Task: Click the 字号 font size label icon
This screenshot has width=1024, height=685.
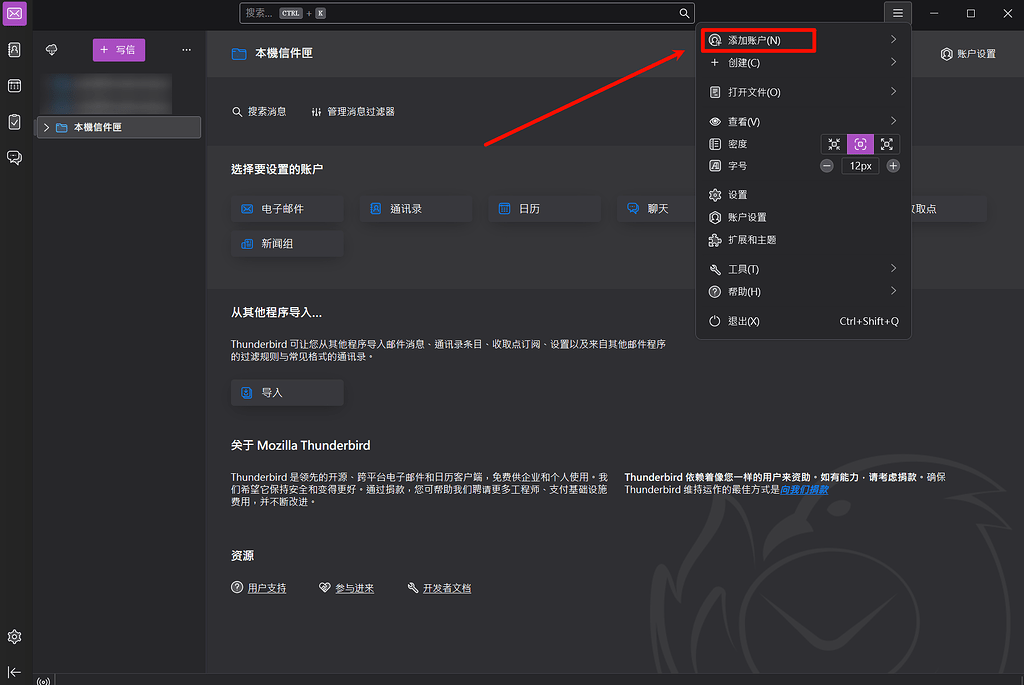Action: tap(715, 166)
